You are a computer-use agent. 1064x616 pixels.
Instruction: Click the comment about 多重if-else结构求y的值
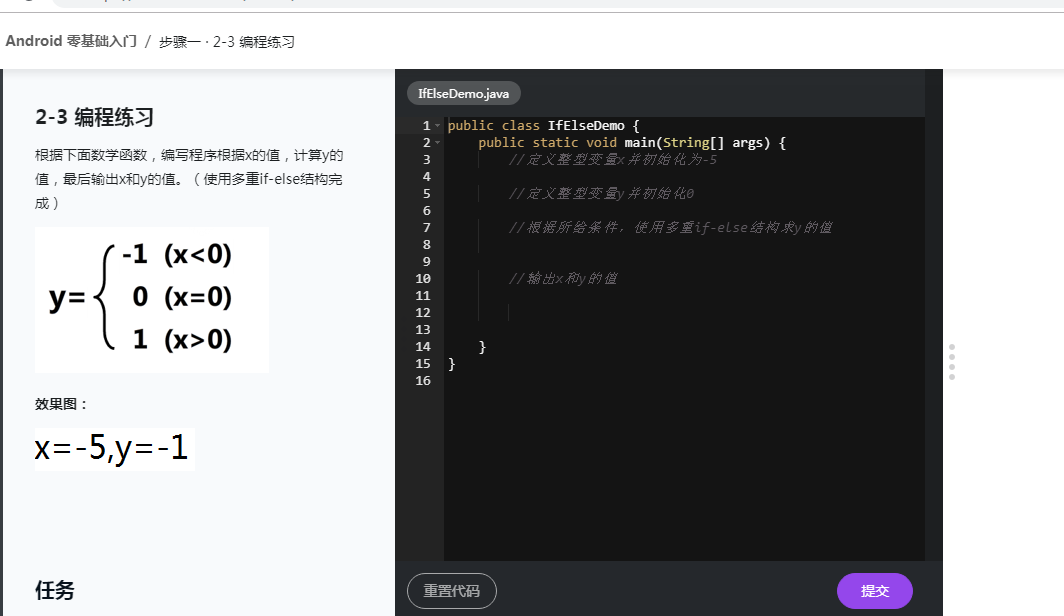(670, 228)
